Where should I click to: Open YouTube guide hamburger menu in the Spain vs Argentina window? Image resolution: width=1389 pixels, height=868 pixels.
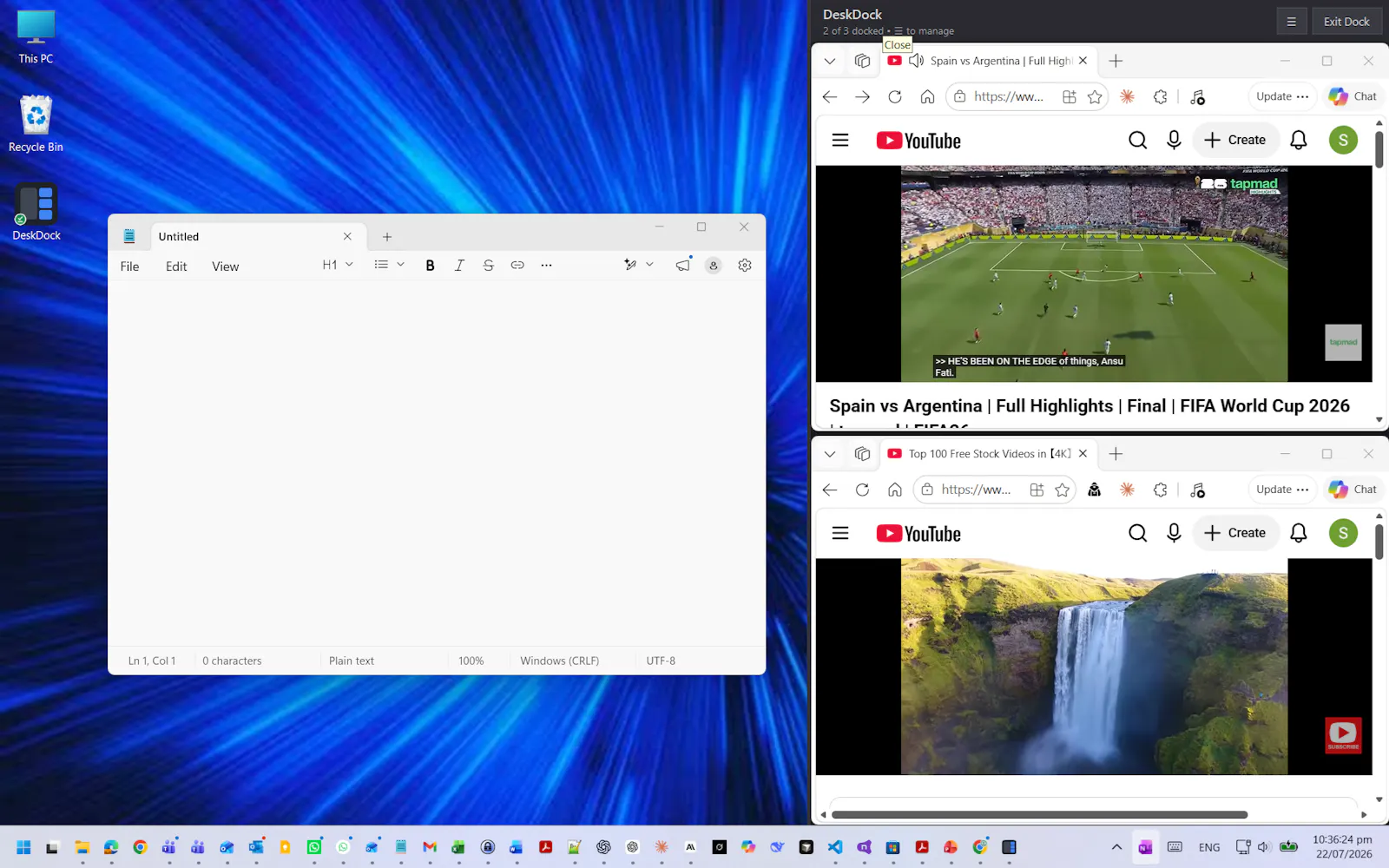(840, 140)
